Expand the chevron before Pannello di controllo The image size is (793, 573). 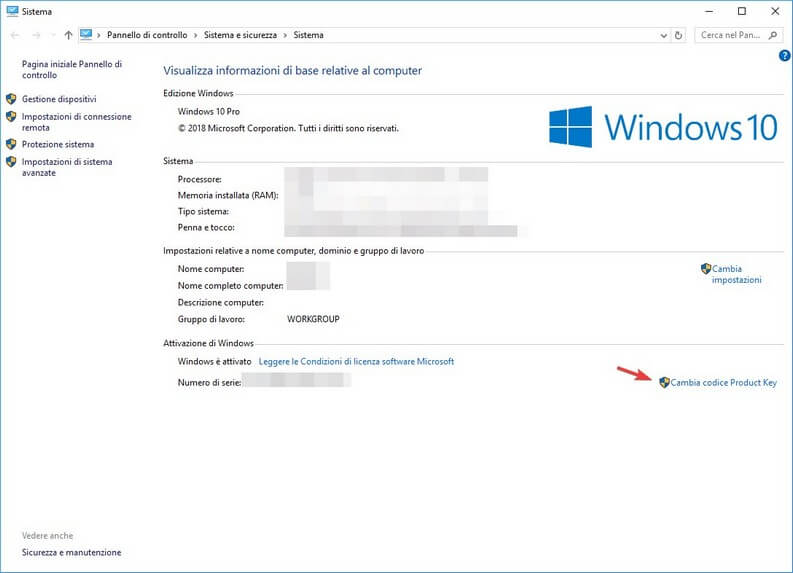coord(99,35)
